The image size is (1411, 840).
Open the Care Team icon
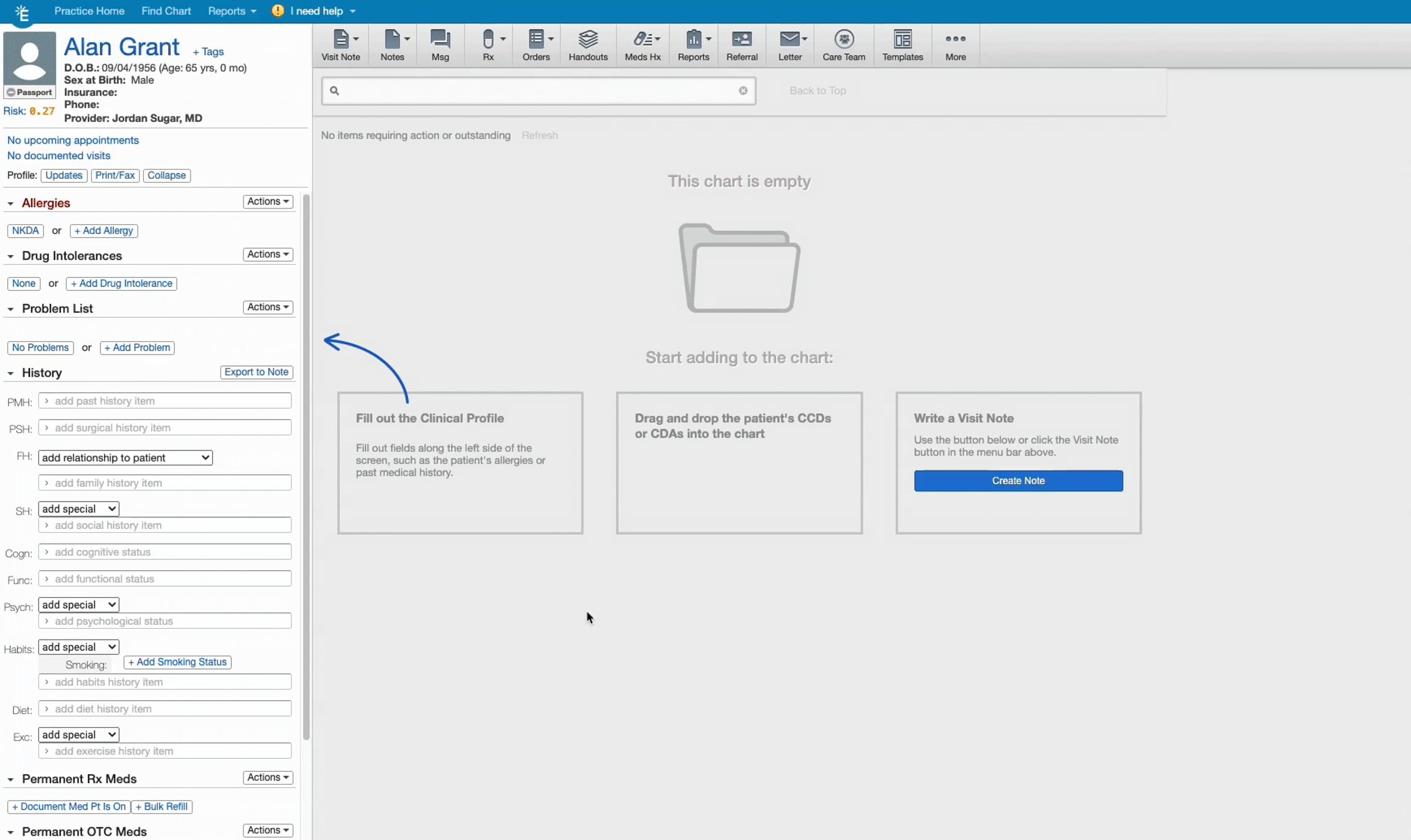[x=844, y=45]
